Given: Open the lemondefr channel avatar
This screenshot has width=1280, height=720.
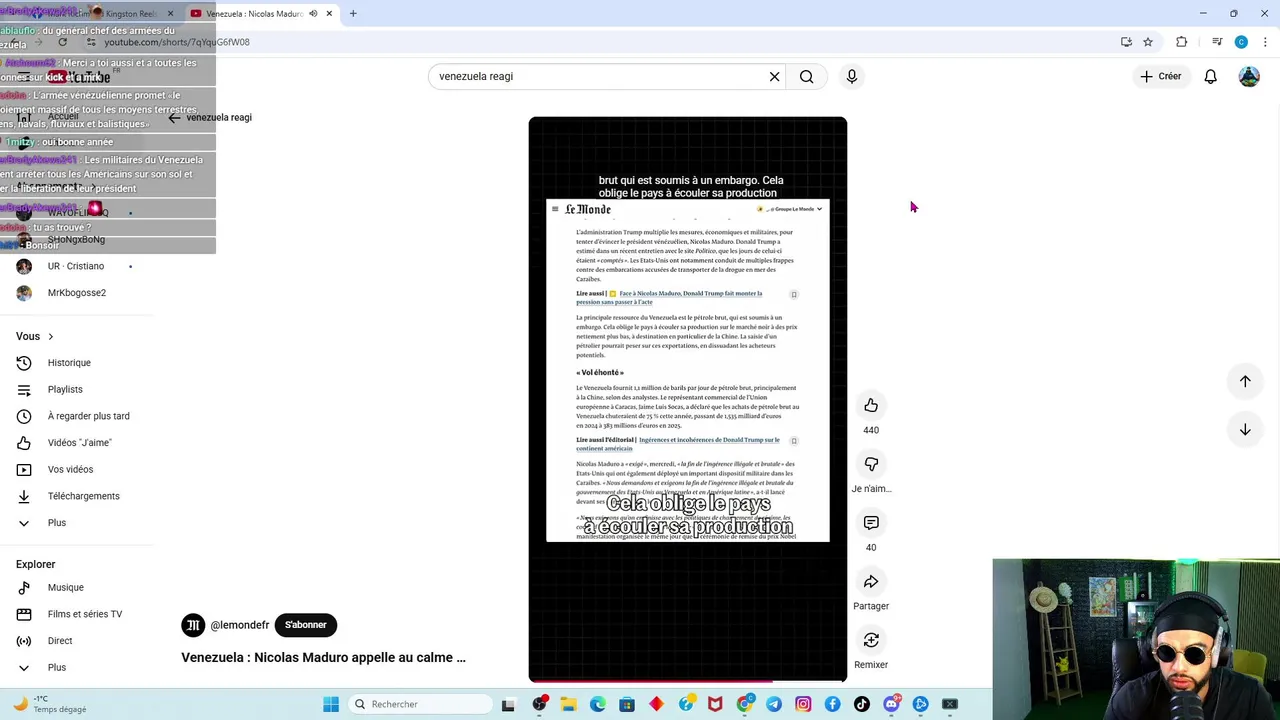Looking at the screenshot, I should coord(192,625).
